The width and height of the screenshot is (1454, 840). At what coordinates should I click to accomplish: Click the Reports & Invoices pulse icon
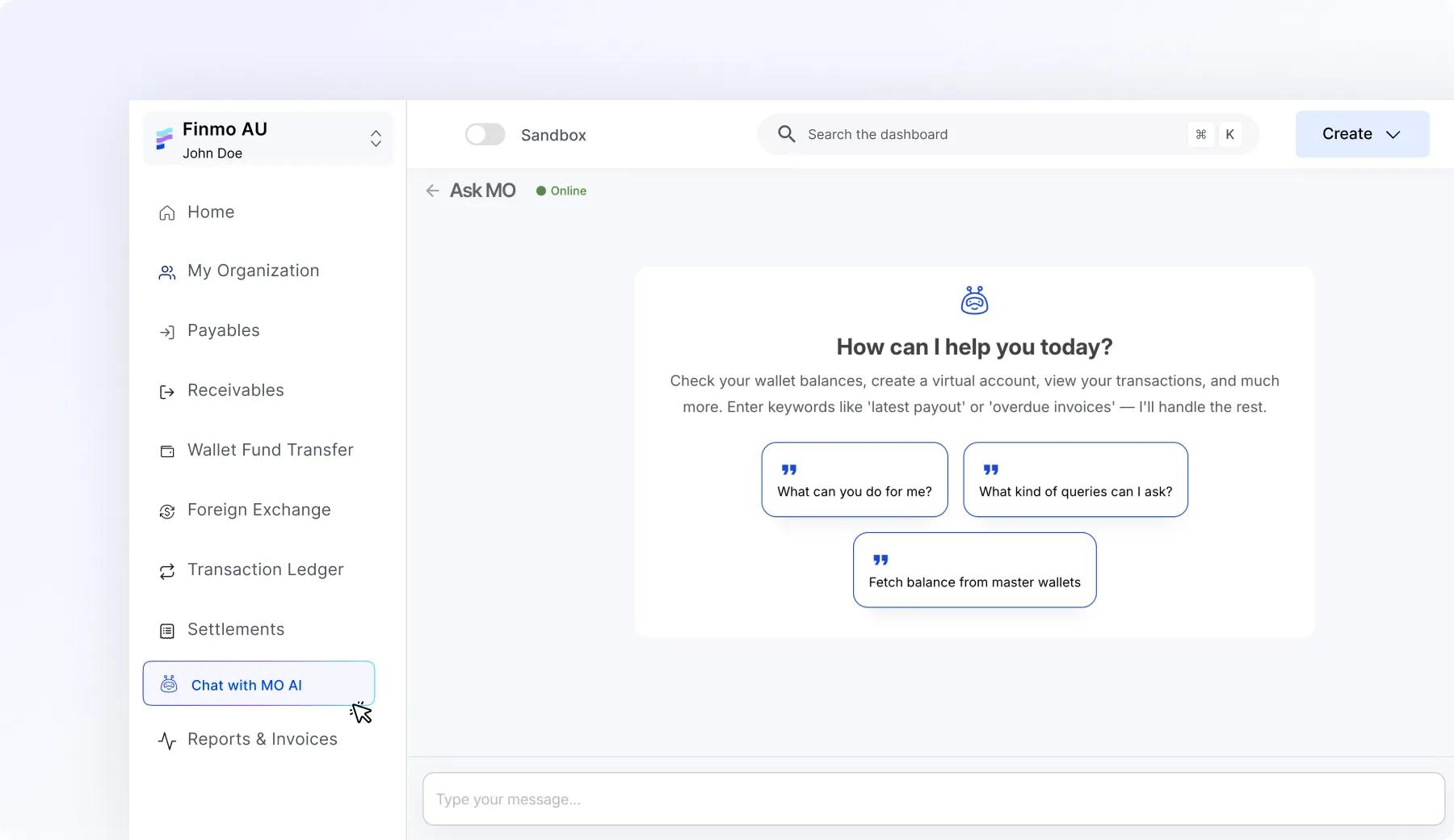(x=167, y=741)
